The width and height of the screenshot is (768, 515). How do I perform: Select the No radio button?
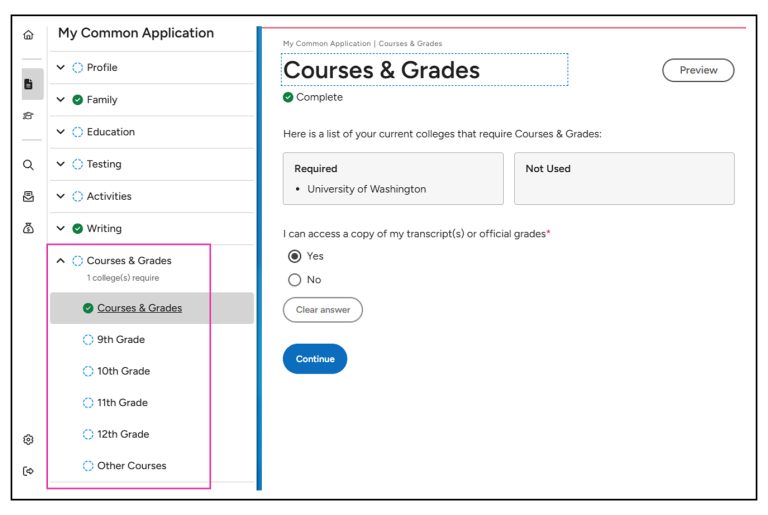point(294,280)
